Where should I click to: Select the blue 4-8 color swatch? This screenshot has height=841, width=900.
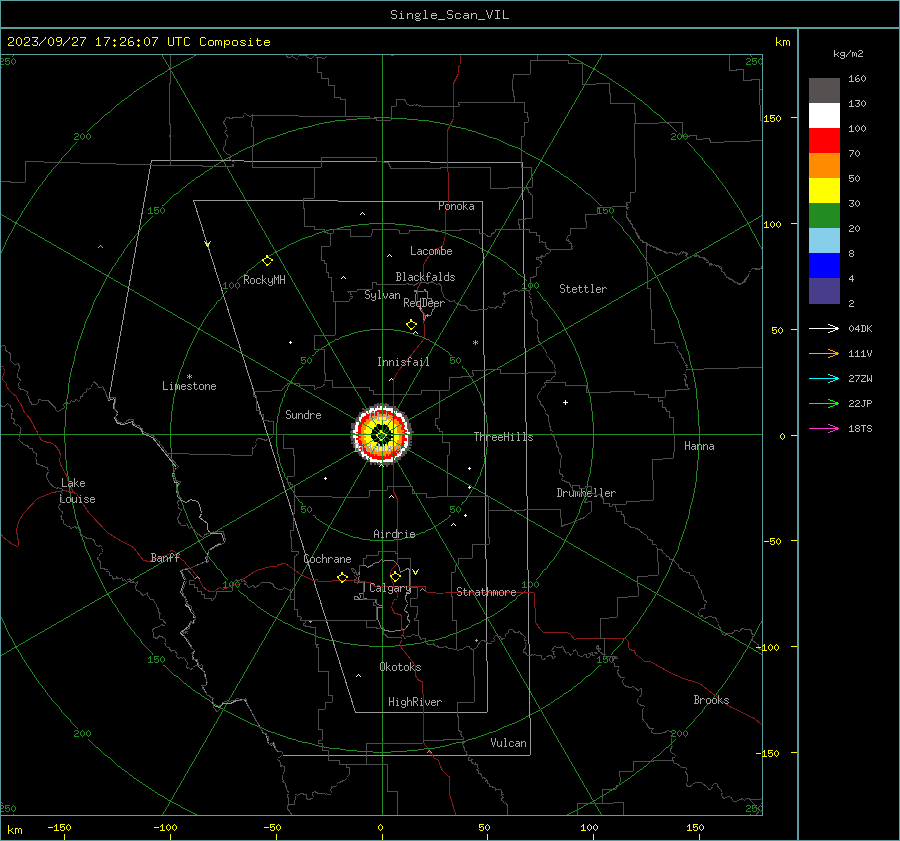click(x=824, y=266)
